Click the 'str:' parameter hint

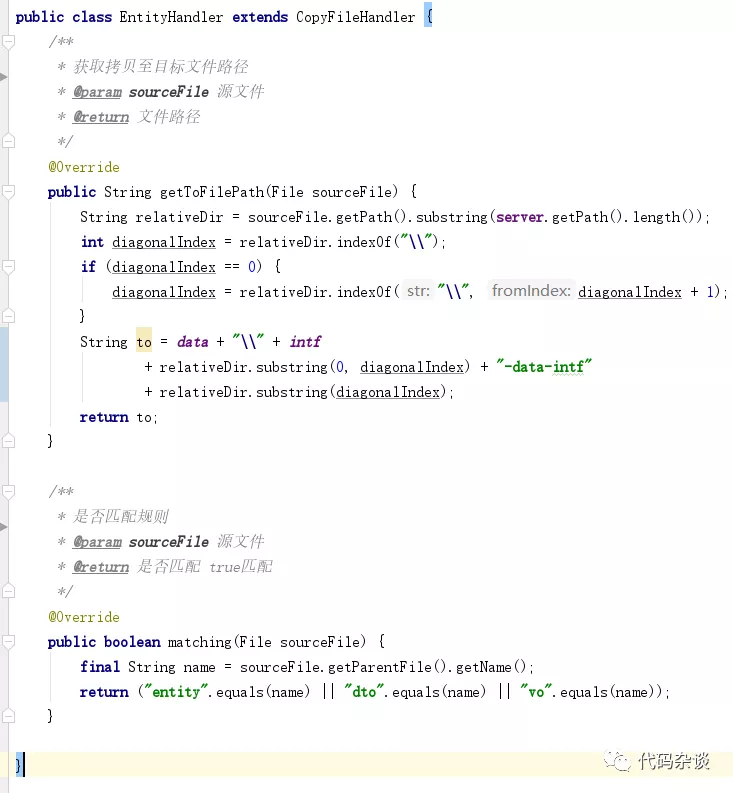[418, 291]
